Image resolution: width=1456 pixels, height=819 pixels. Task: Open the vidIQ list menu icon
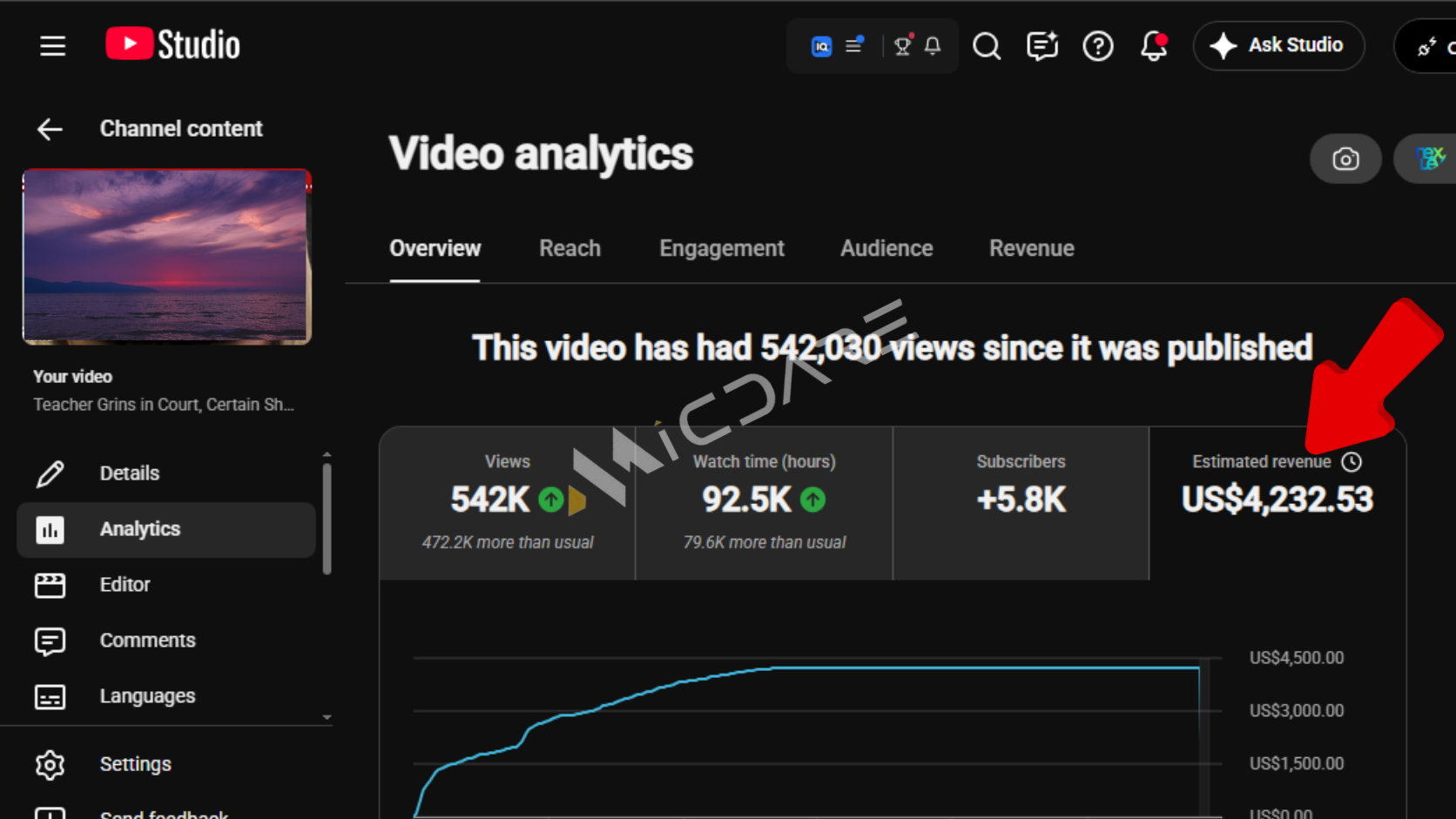[x=854, y=44]
